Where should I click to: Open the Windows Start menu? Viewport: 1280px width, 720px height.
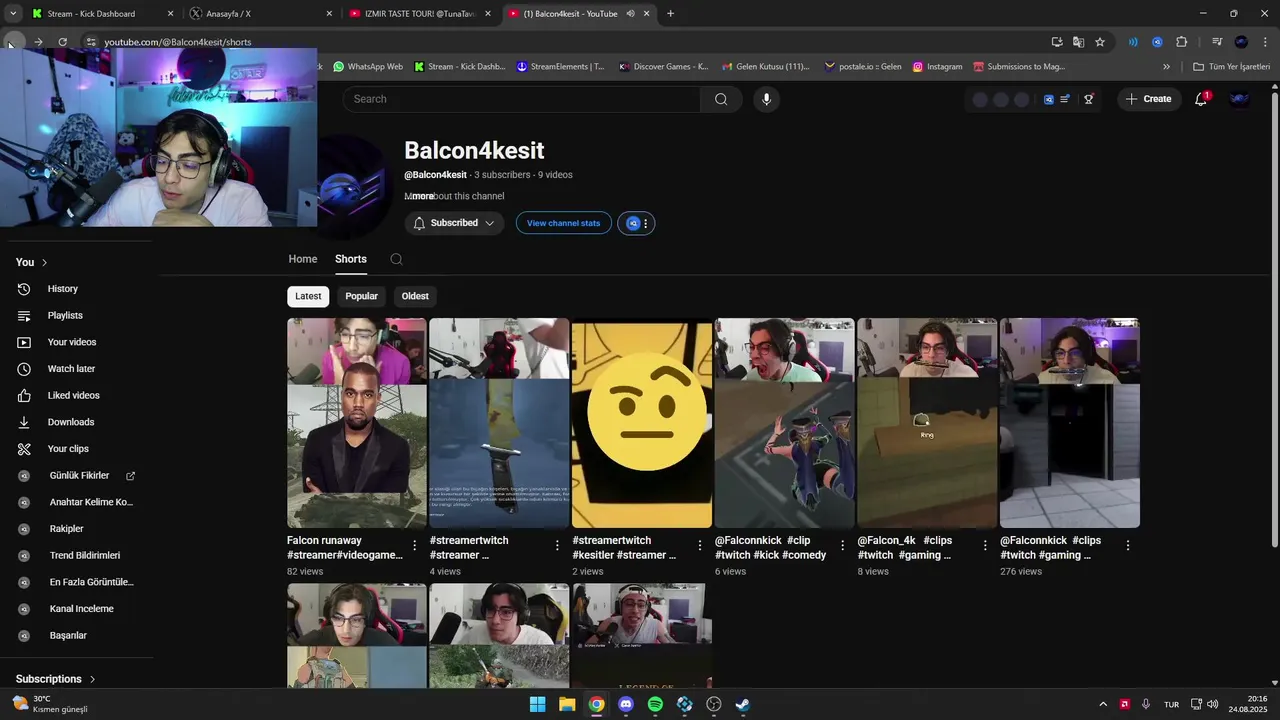point(537,704)
